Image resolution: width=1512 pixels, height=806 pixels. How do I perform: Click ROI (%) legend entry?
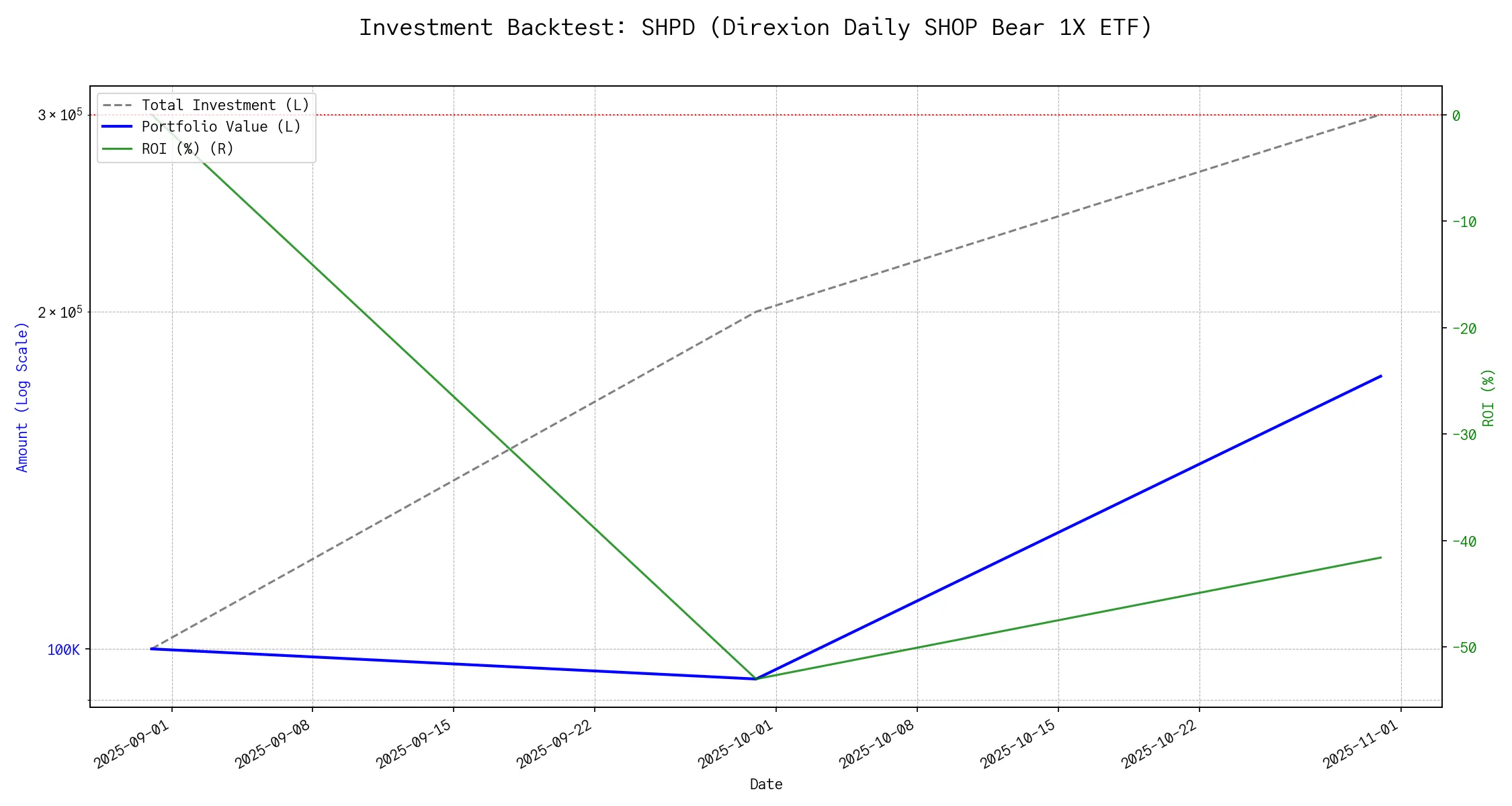coord(187,148)
